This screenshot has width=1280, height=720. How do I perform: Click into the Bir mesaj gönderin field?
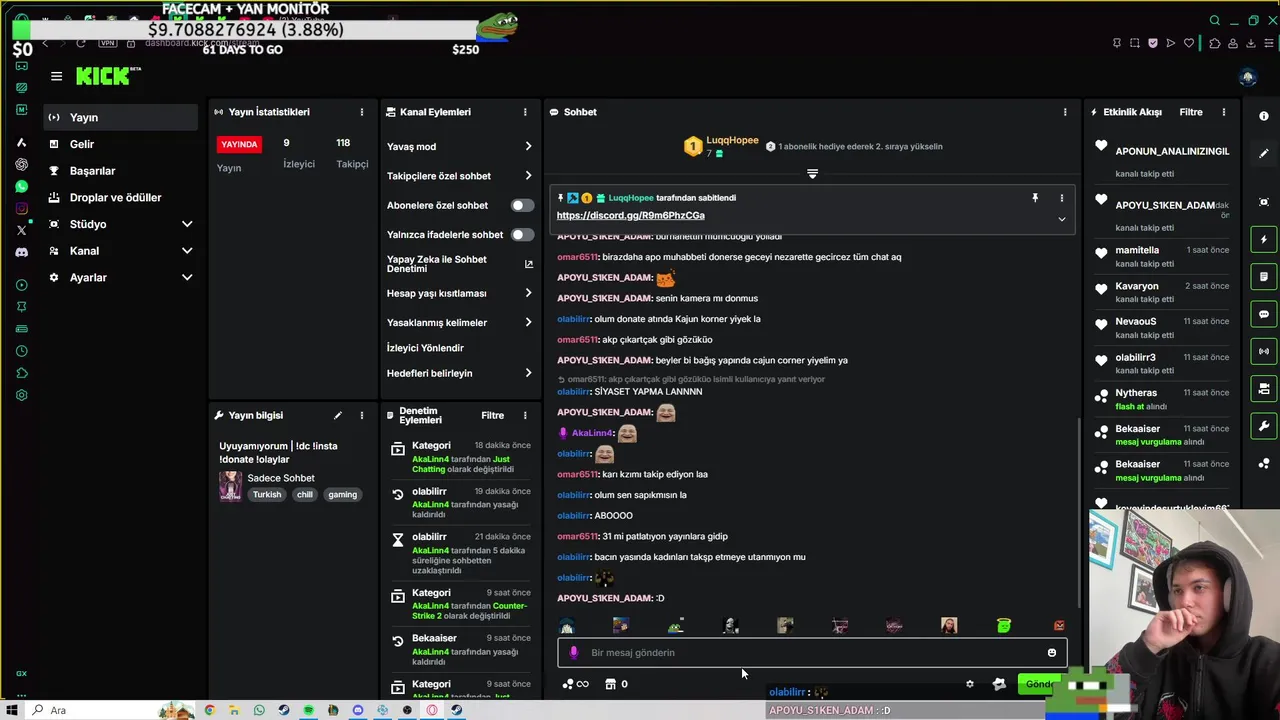click(812, 653)
